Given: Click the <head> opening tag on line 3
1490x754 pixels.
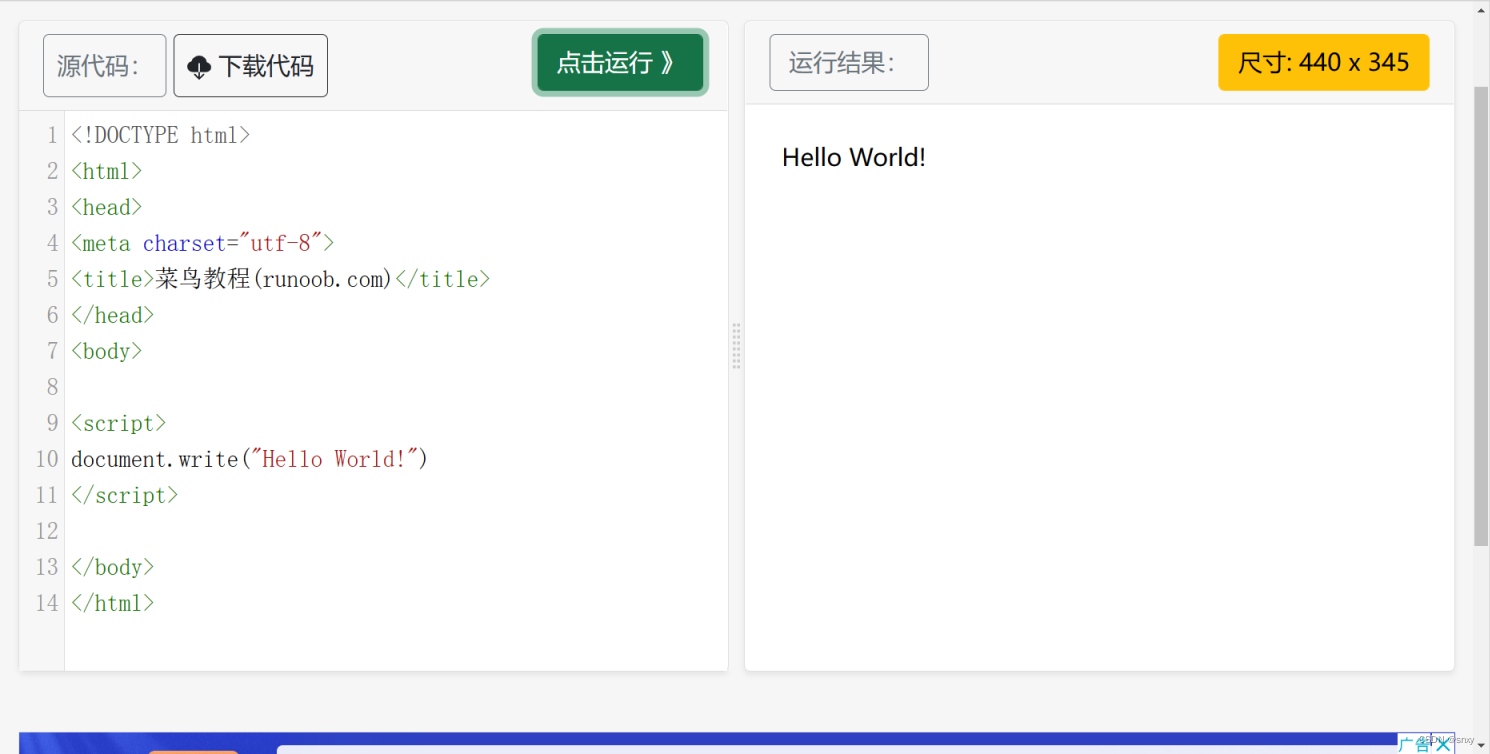Looking at the screenshot, I should click(107, 207).
